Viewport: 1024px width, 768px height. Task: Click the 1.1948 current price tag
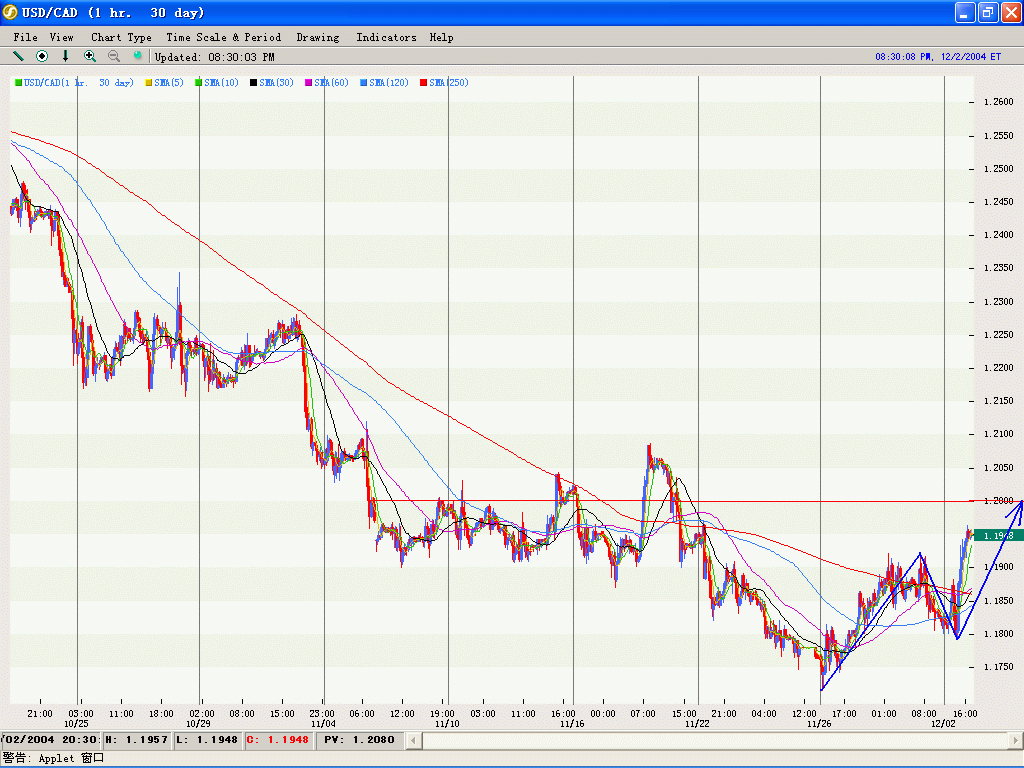998,536
